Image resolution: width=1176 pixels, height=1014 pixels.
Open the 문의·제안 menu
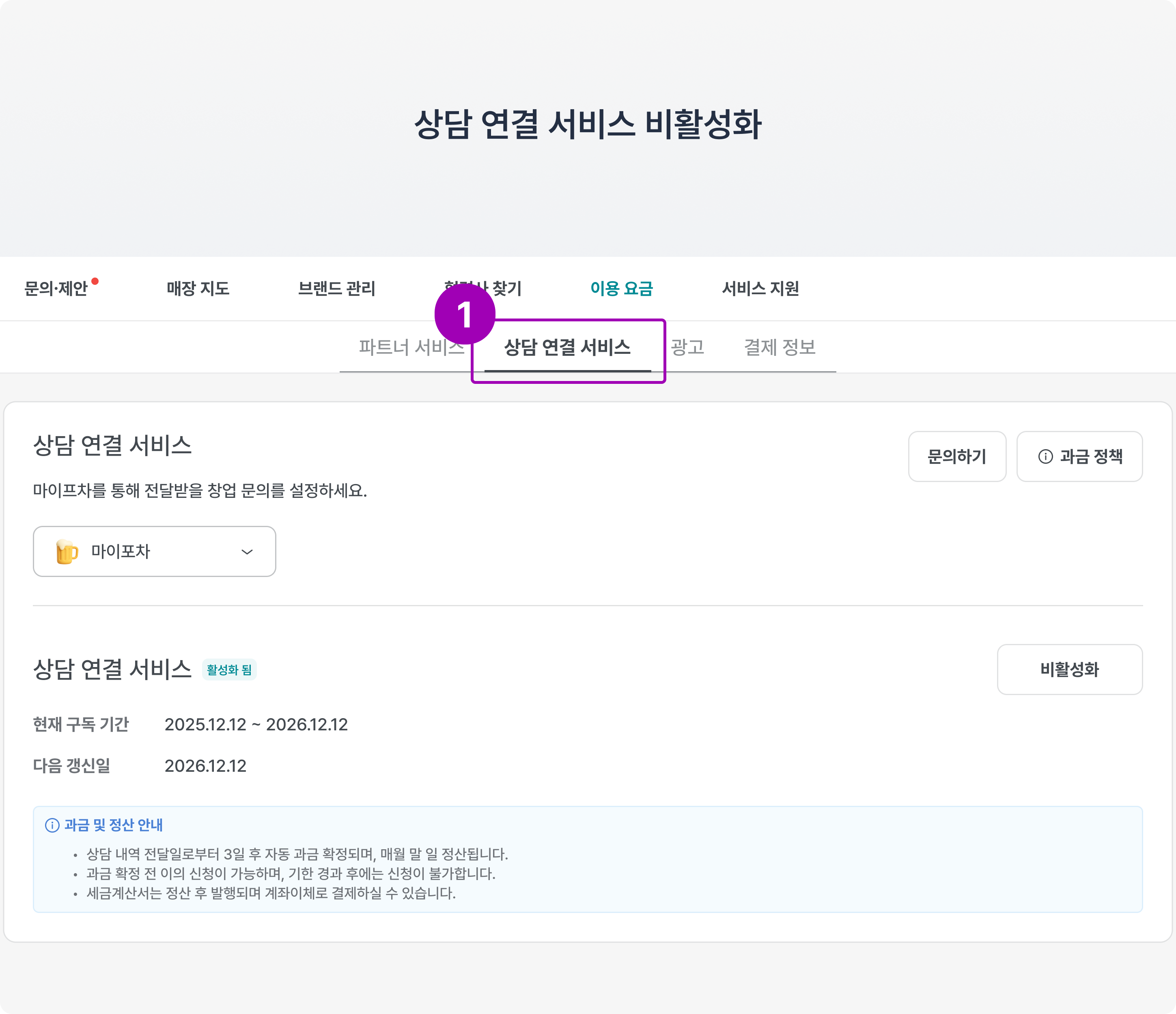pos(56,289)
